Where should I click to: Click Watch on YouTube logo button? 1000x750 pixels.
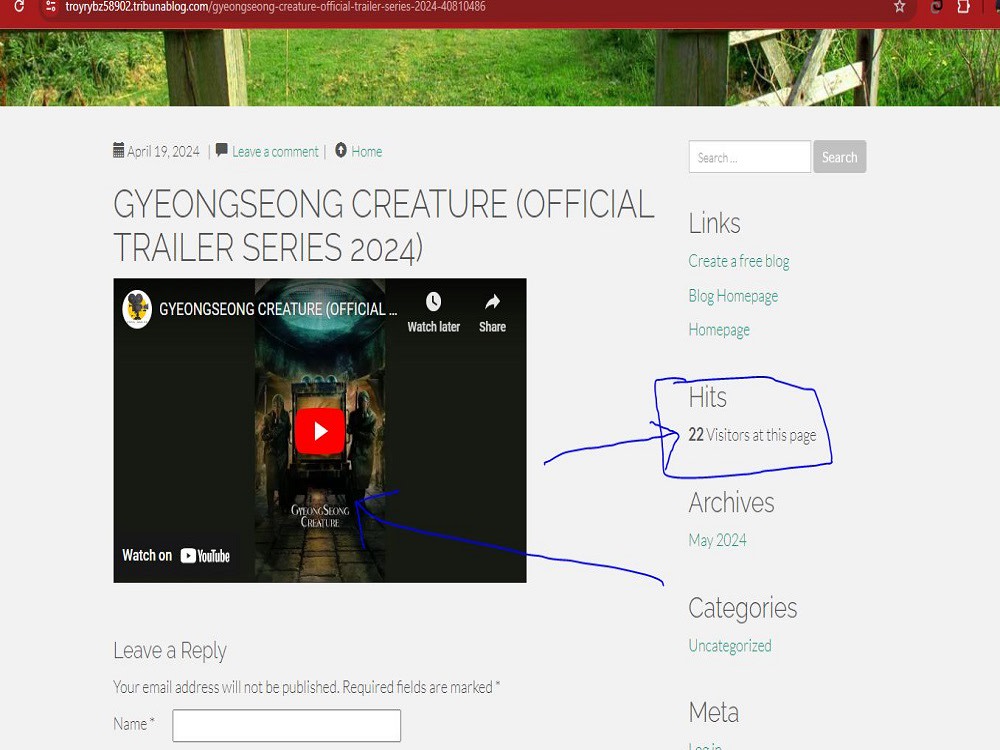pos(176,555)
